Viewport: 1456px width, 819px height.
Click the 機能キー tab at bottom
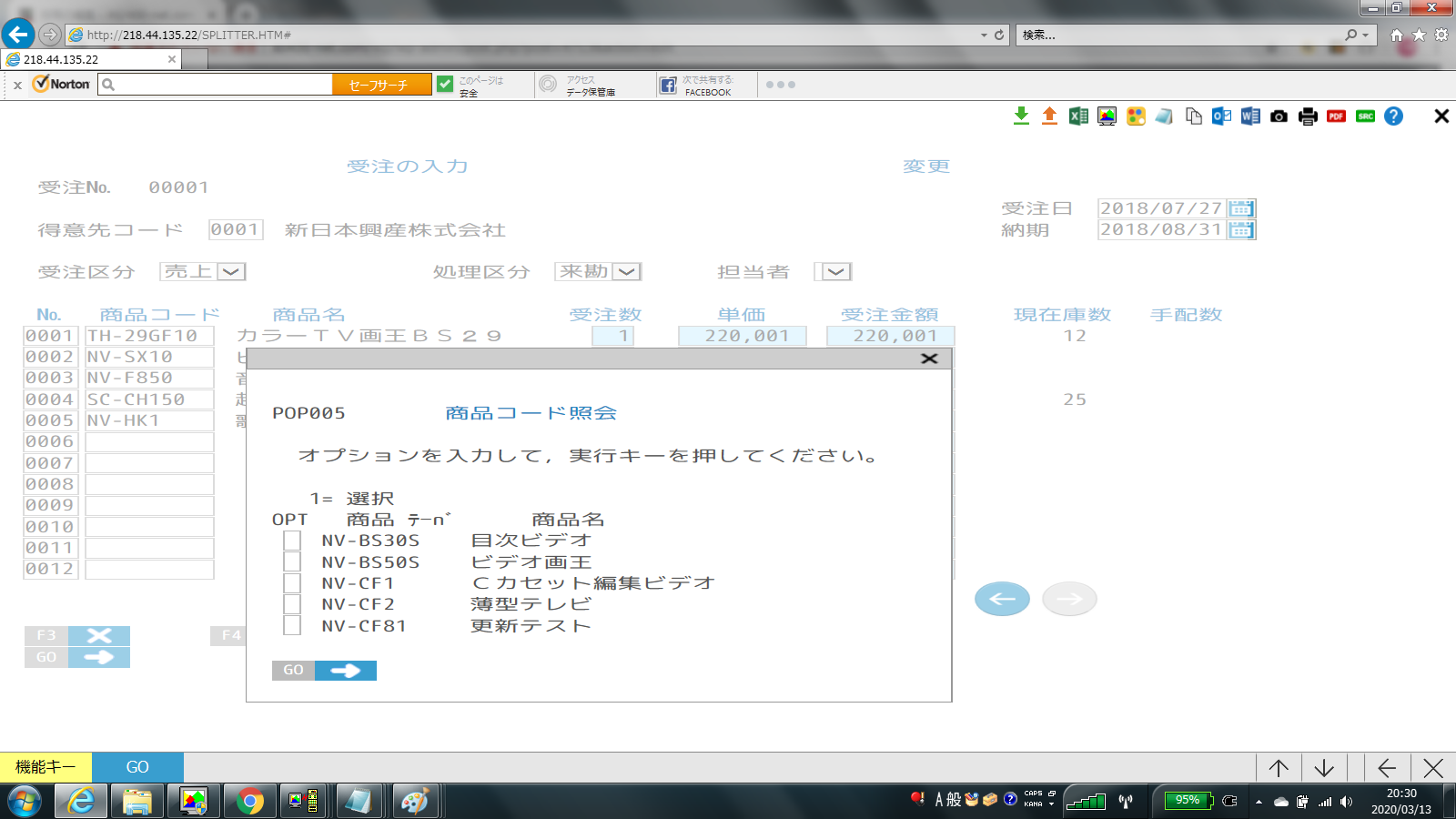point(45,767)
